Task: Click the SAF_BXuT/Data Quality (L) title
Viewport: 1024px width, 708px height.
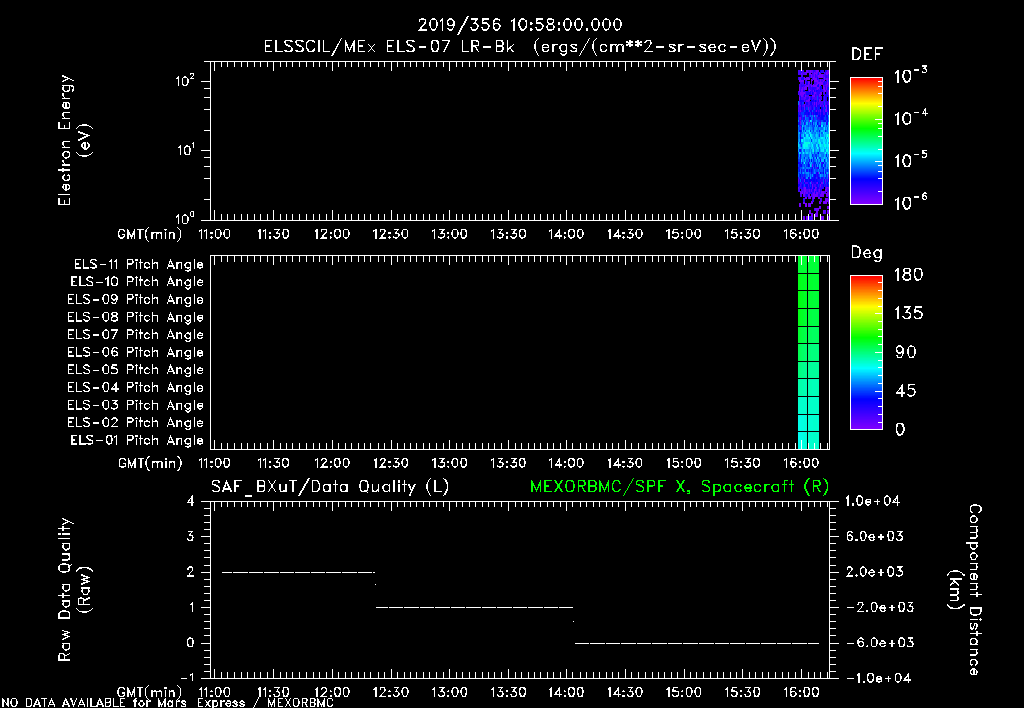Action: [330, 487]
